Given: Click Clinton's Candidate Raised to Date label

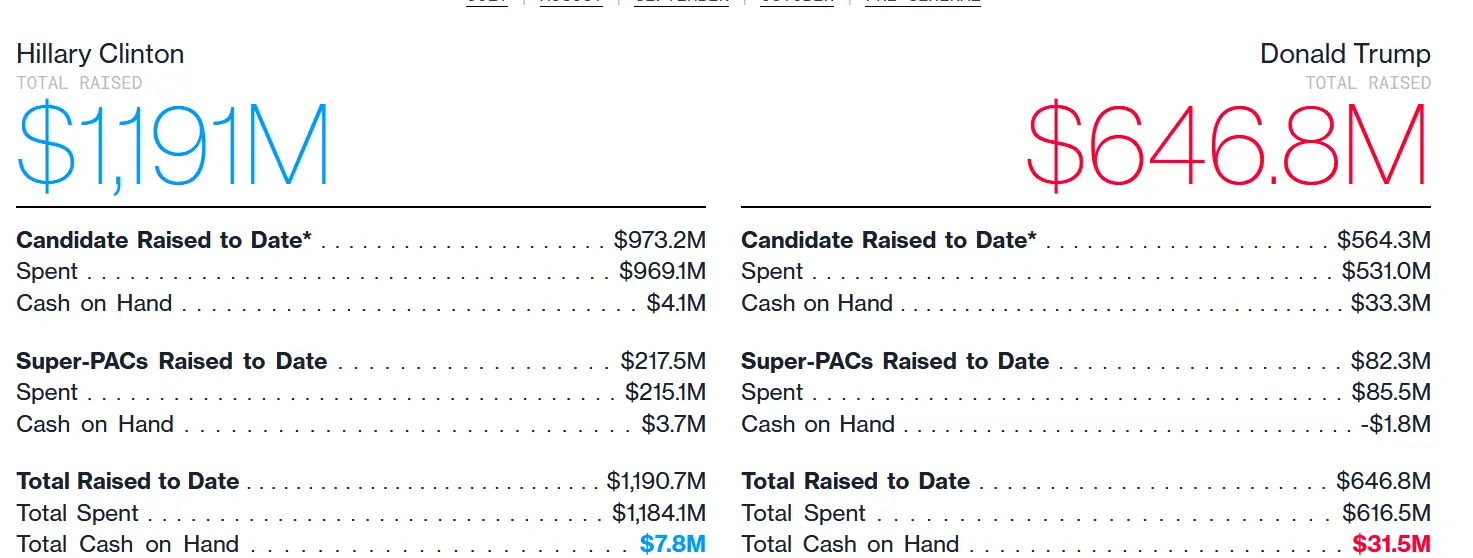Looking at the screenshot, I should click(164, 240).
